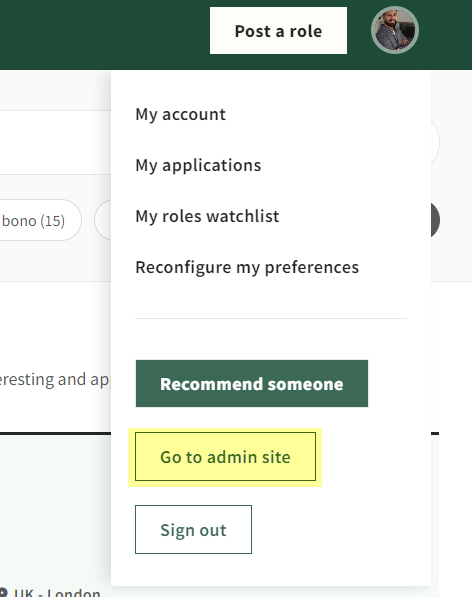Click the Recommend someone button
The image size is (472, 597).
(x=252, y=383)
